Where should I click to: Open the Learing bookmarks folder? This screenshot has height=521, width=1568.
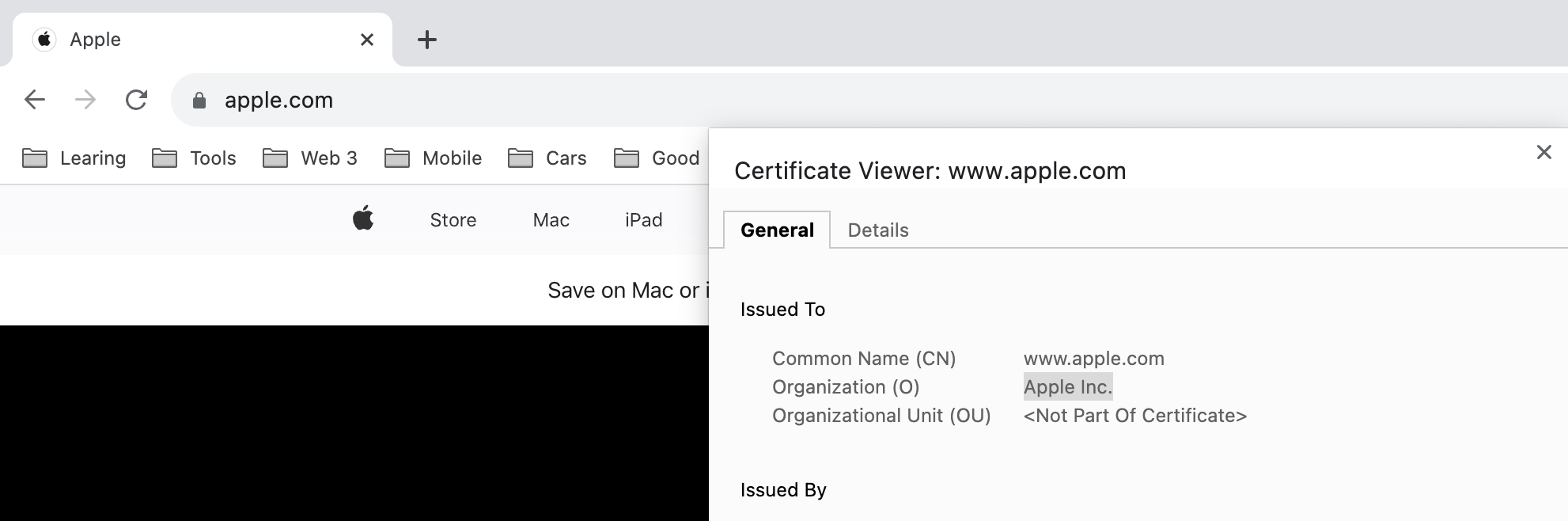[74, 158]
